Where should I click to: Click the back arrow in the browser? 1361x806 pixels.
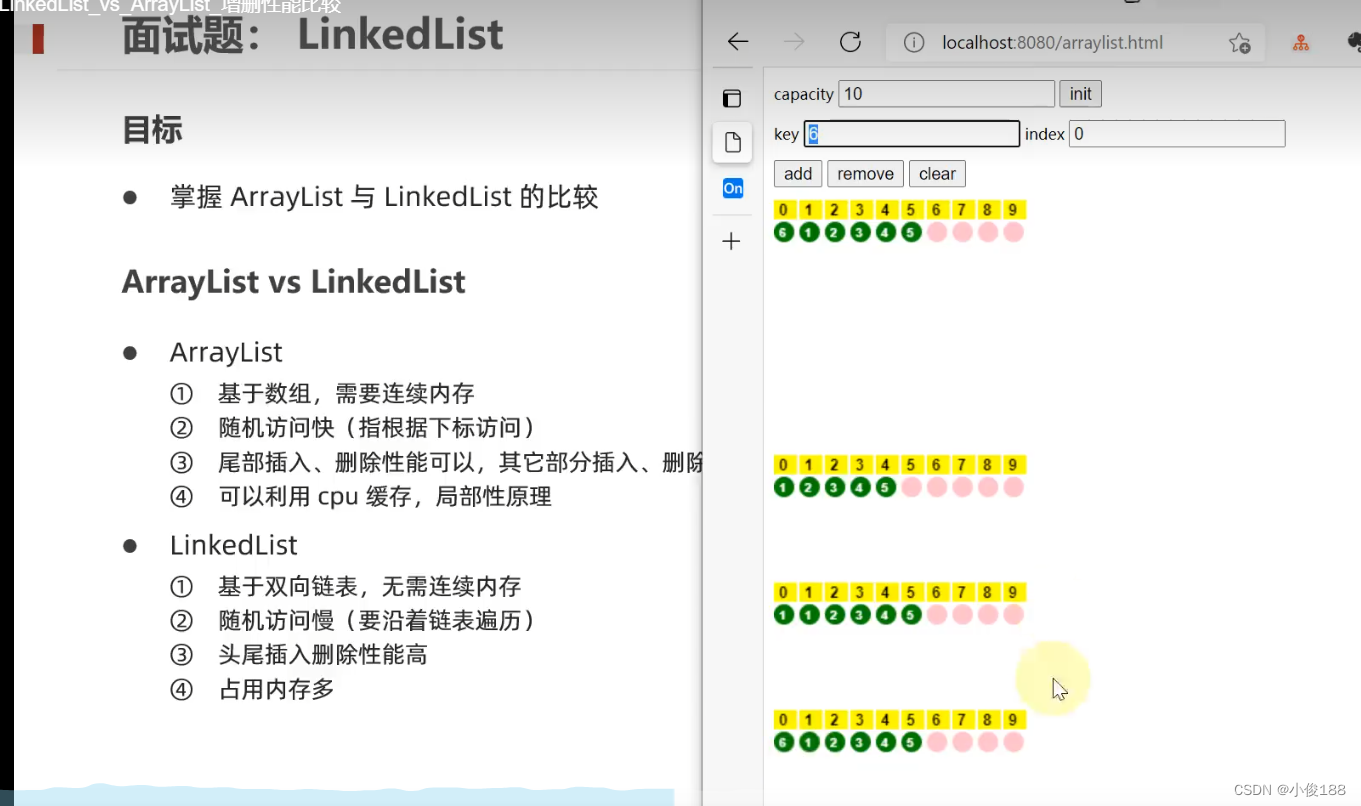click(x=737, y=42)
